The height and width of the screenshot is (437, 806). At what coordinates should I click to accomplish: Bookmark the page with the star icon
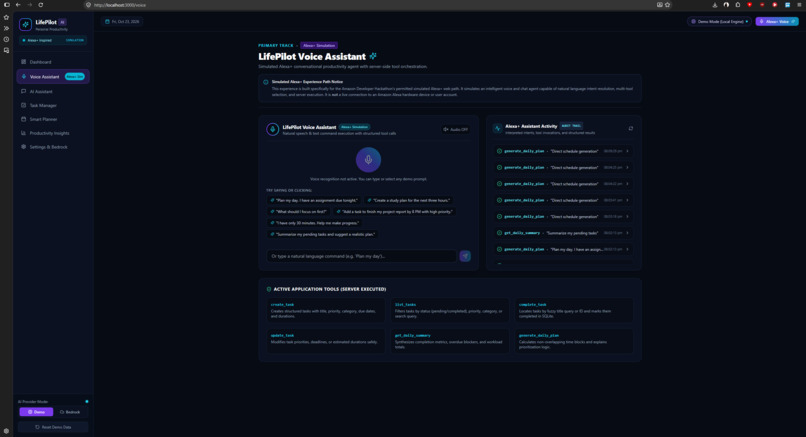[667, 5]
